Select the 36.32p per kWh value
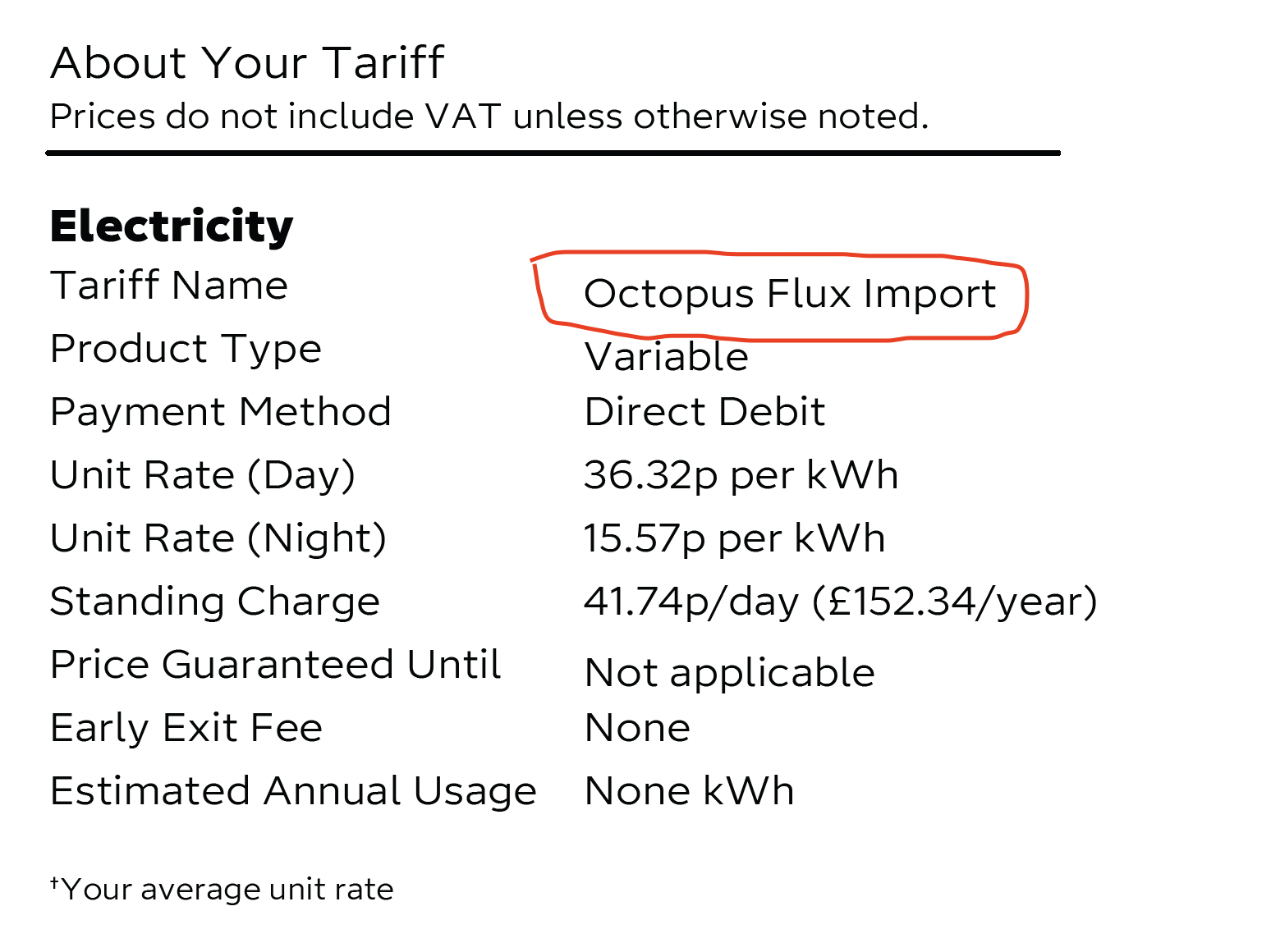Image resolution: width=1271 pixels, height=952 pixels. (741, 476)
